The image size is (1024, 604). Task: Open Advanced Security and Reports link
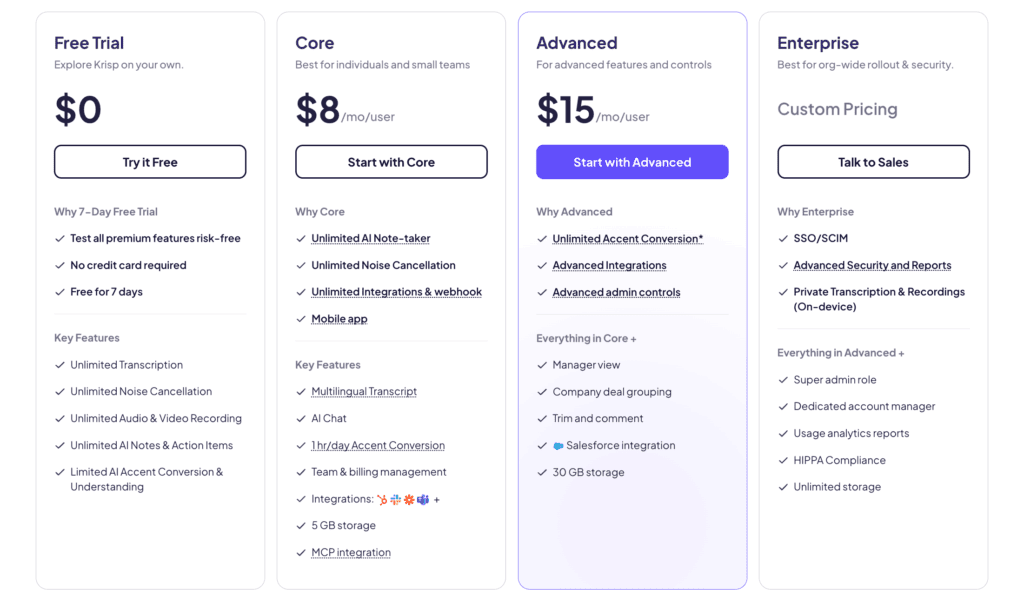[872, 266]
